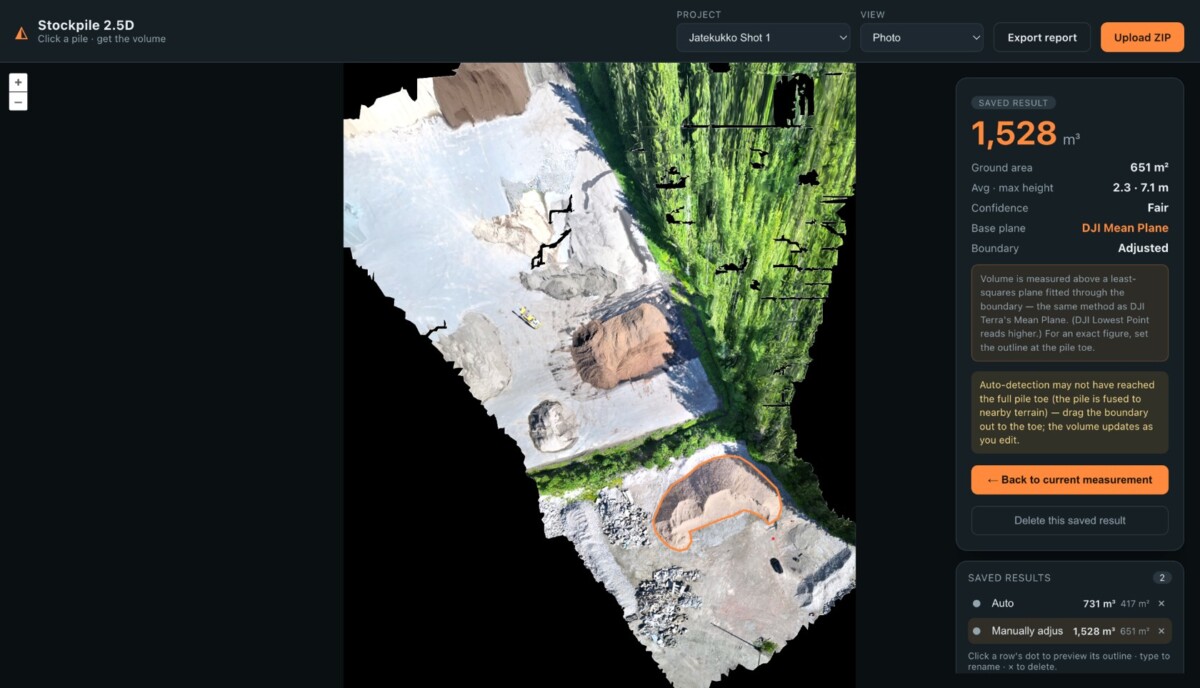Delete the Auto saved result
1200x688 pixels.
(x=1161, y=603)
